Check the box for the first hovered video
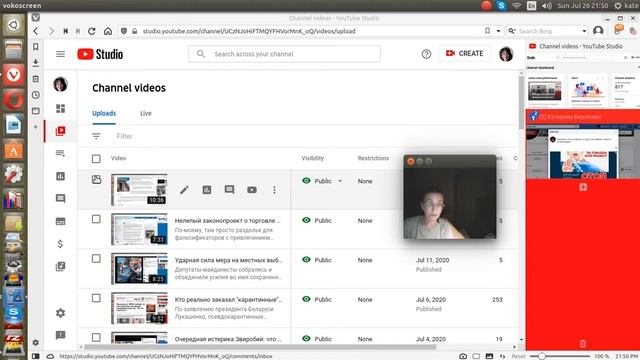640x360 pixels. [96, 179]
